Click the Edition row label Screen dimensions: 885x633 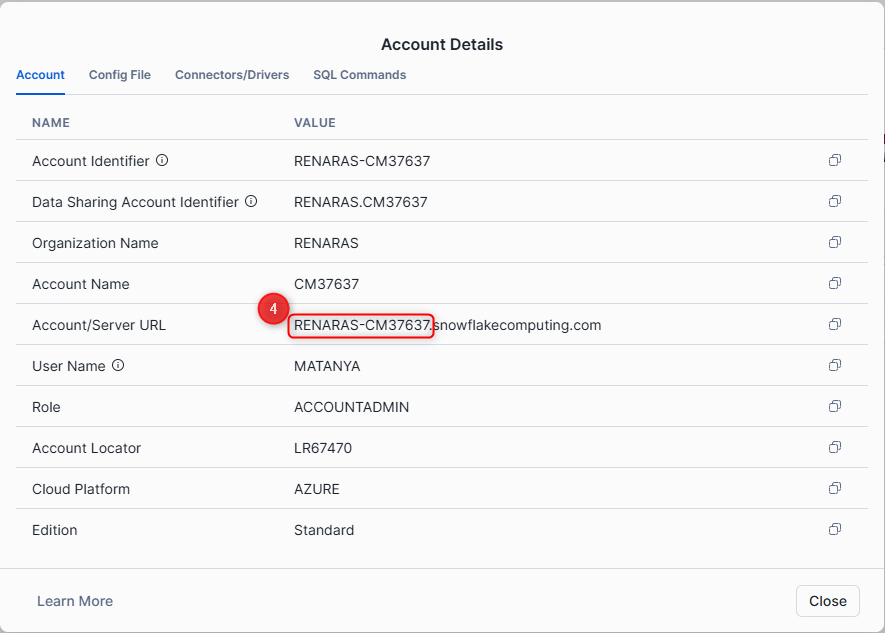click(x=55, y=530)
